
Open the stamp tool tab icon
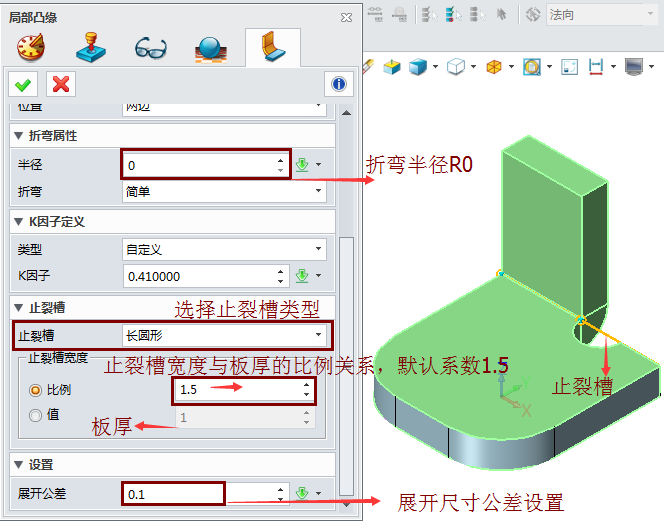[x=91, y=47]
